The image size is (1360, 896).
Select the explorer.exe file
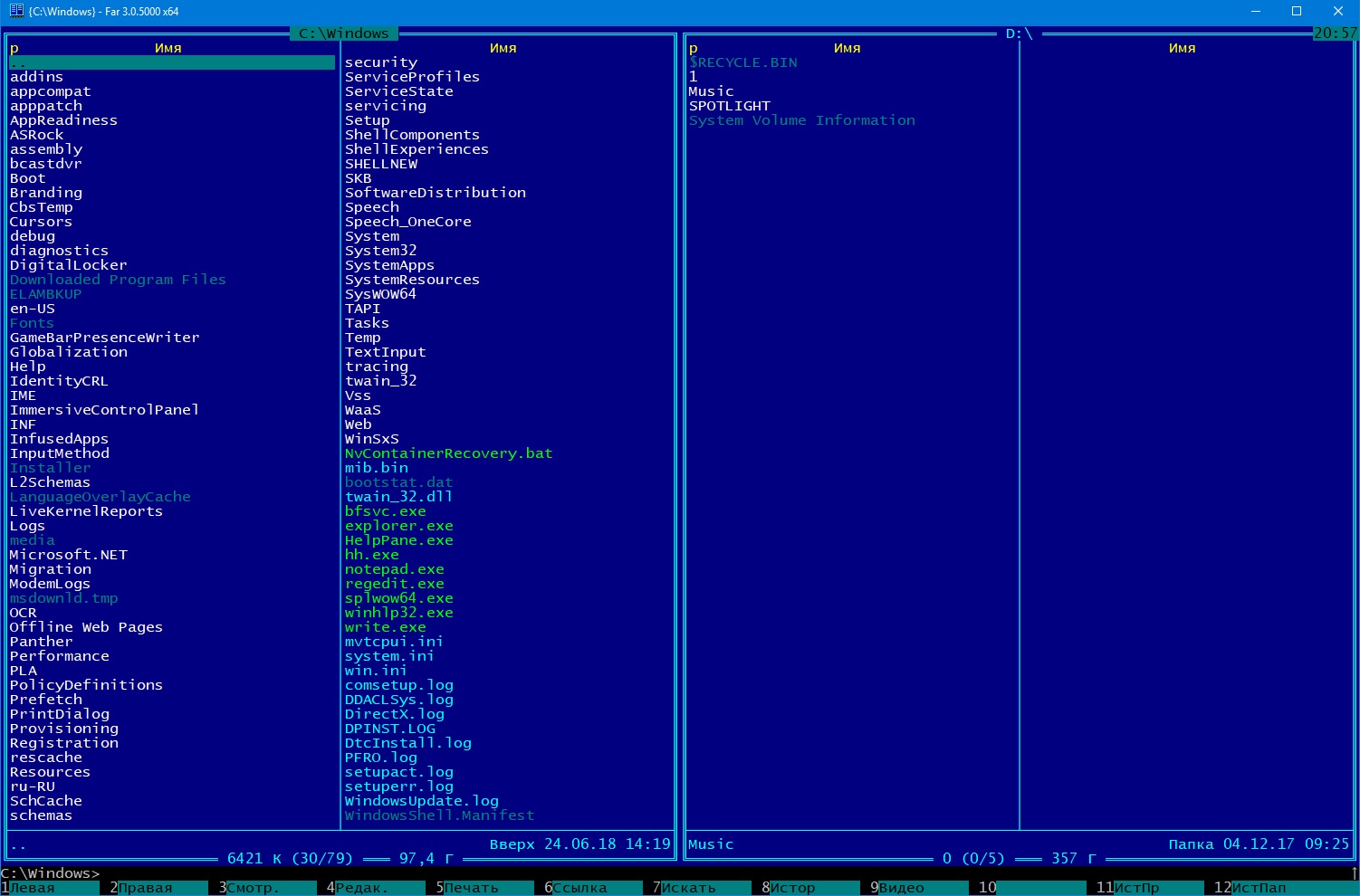[x=399, y=526]
